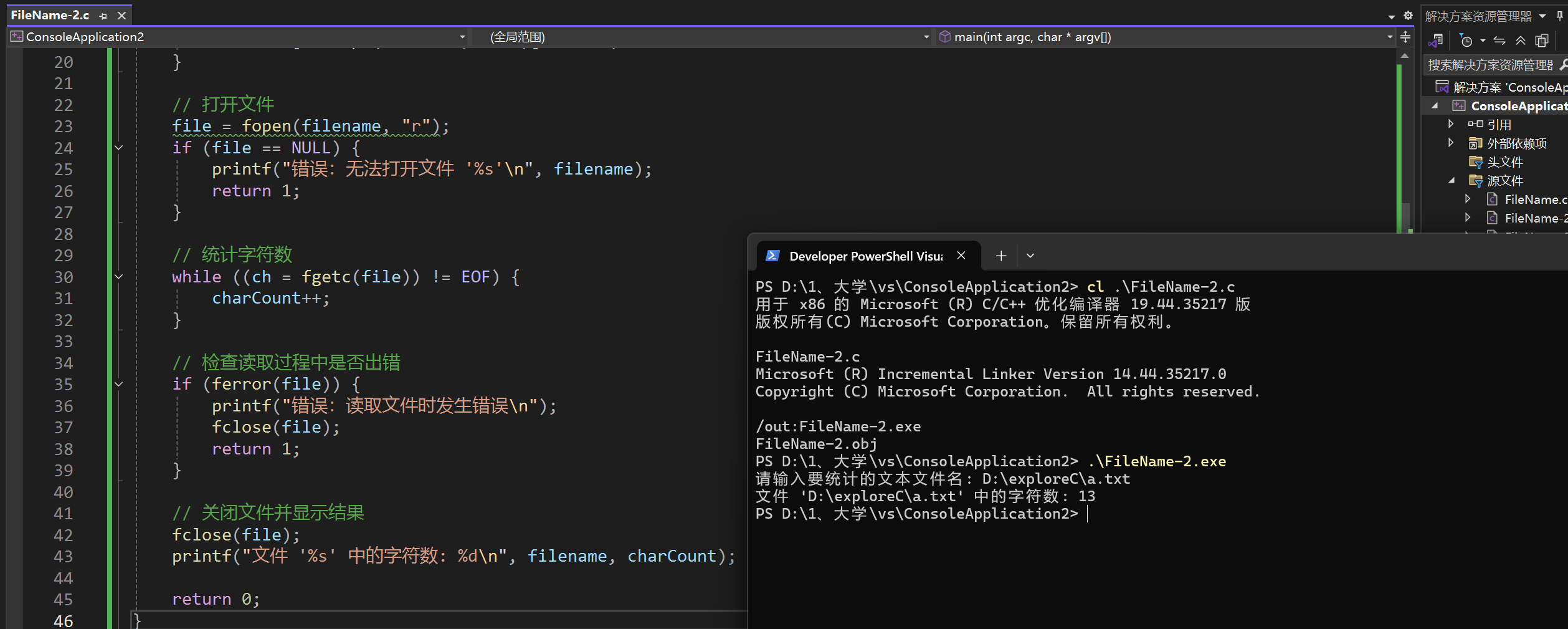1568x629 pixels.
Task: Open the pending changes filter dropdown arrow
Action: 1483,41
